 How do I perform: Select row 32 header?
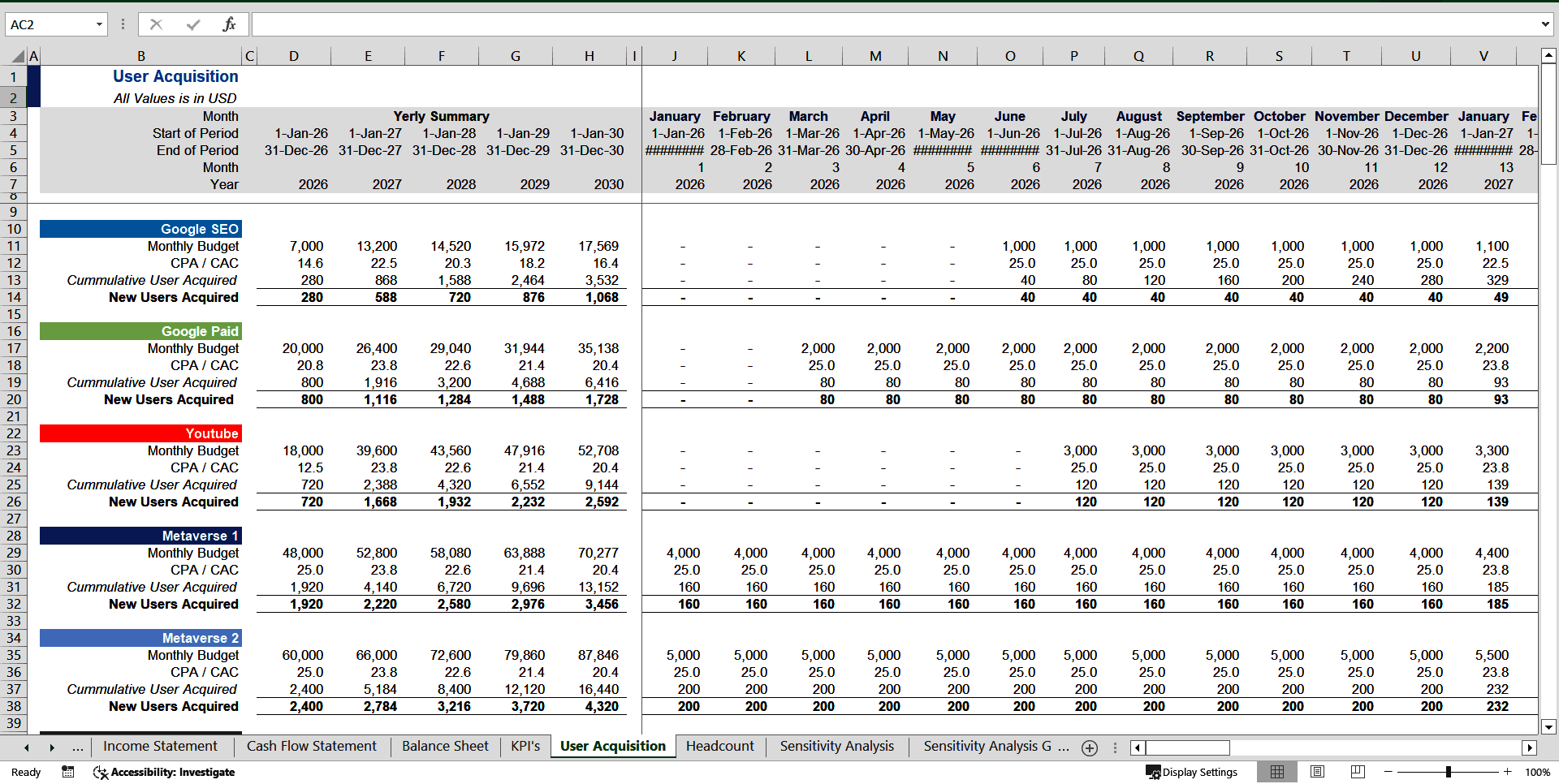coord(14,604)
